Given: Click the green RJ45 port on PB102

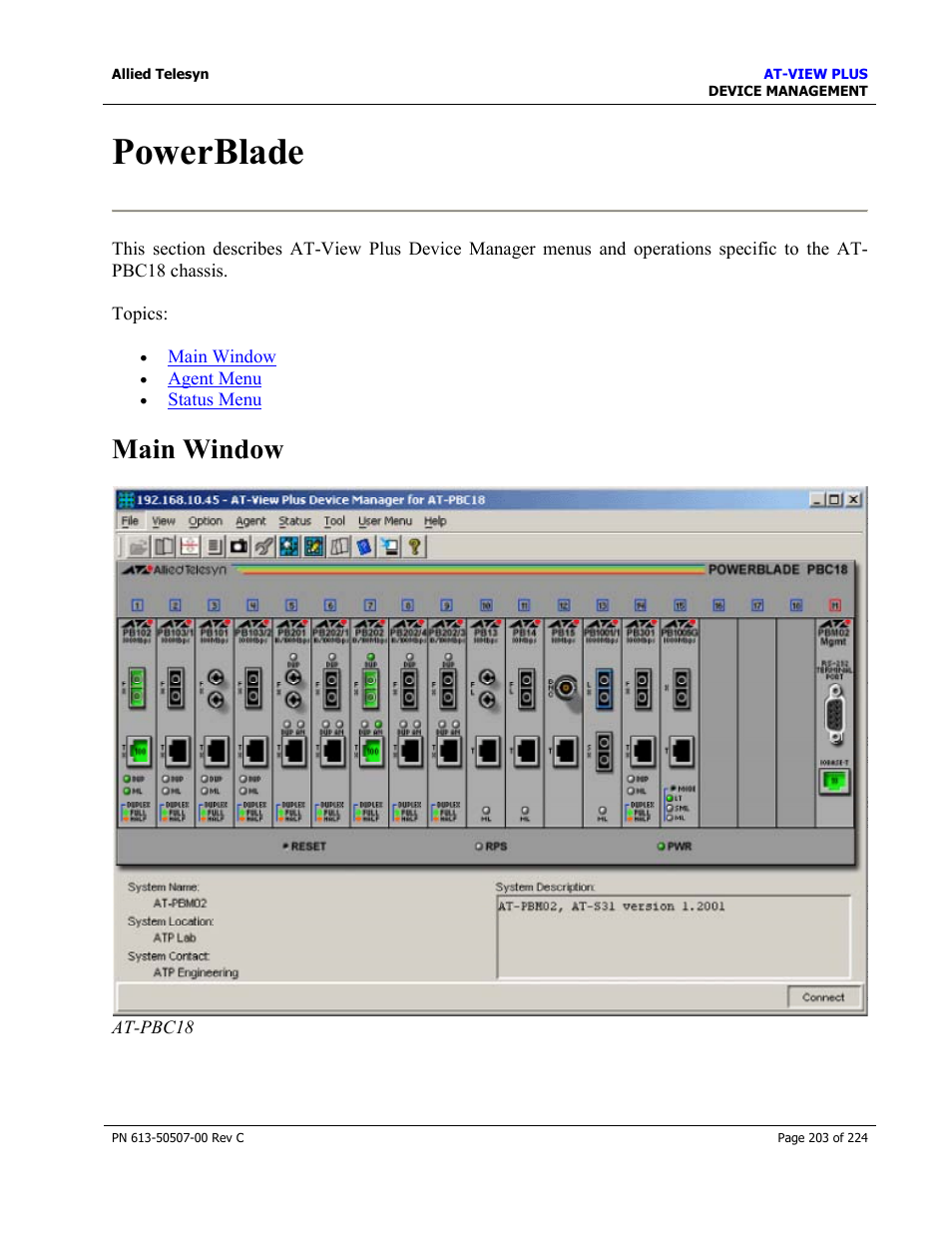Looking at the screenshot, I should (x=137, y=750).
